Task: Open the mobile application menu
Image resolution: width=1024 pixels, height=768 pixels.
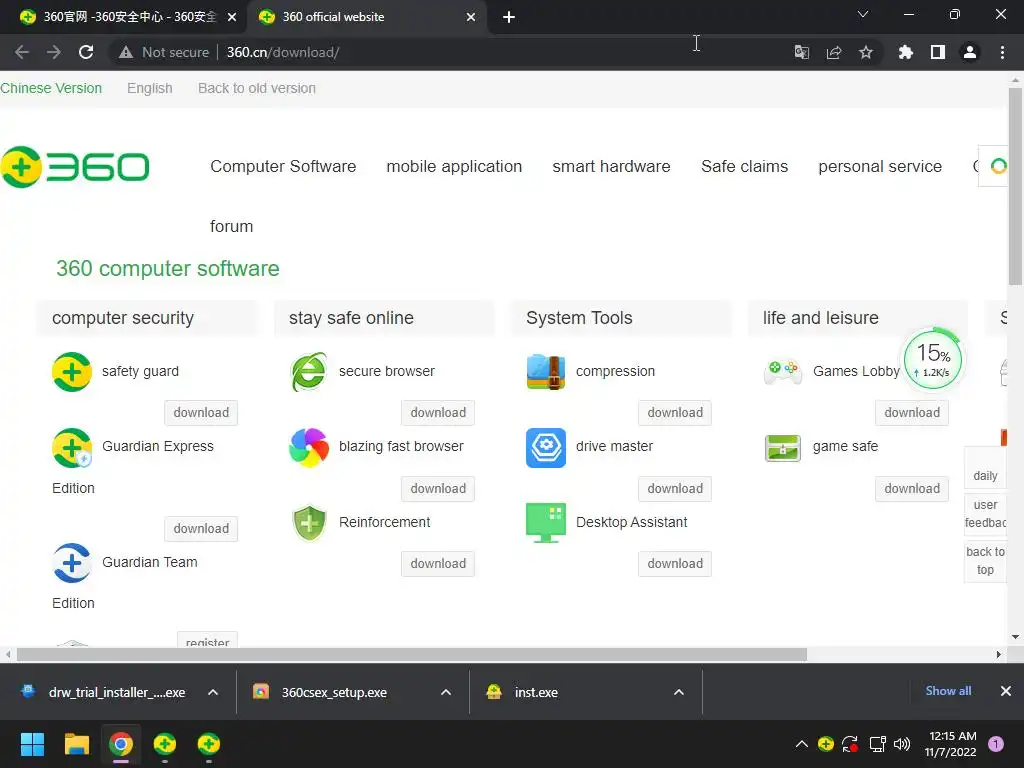Action: pyautogui.click(x=454, y=167)
